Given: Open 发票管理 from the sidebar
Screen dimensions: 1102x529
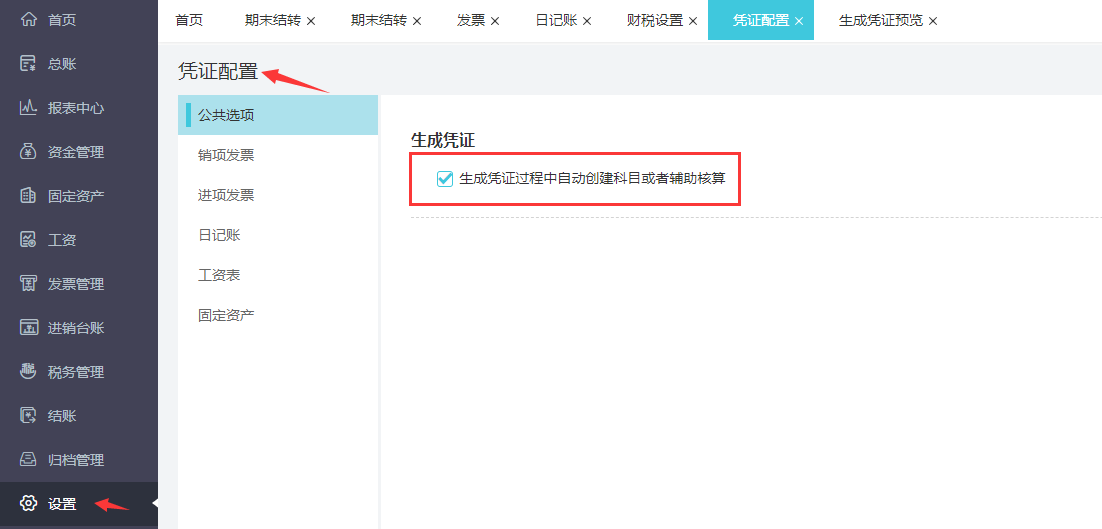Looking at the screenshot, I should point(79,284).
